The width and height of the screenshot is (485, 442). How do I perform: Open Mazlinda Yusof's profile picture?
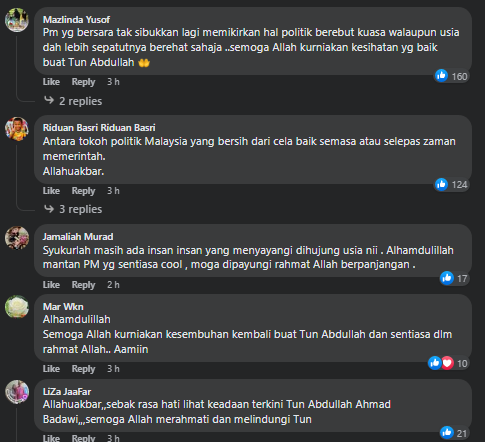coord(17,20)
